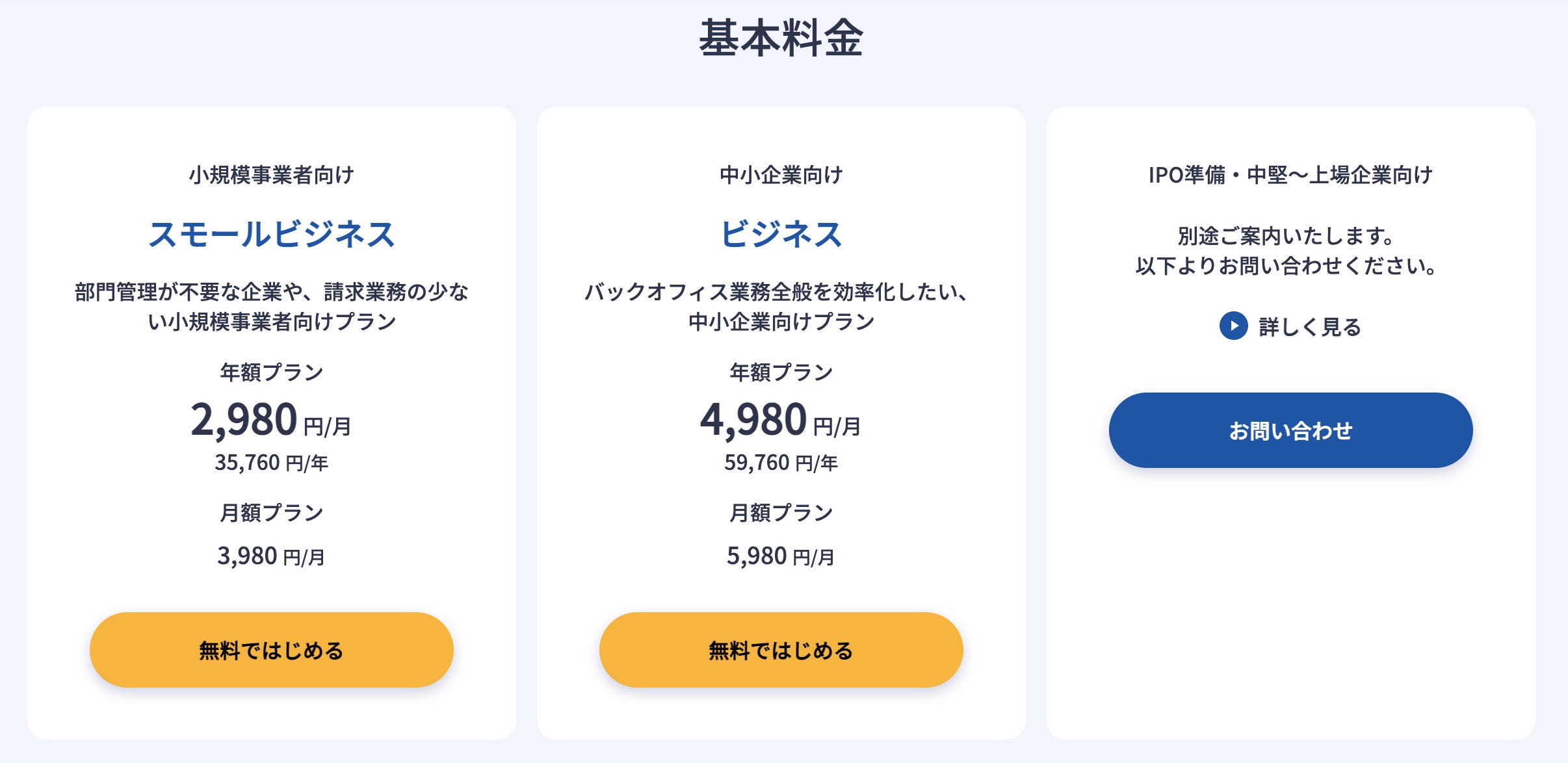Click the 5,980 円/月 monthly plan price
1568x763 pixels.
[x=781, y=556]
